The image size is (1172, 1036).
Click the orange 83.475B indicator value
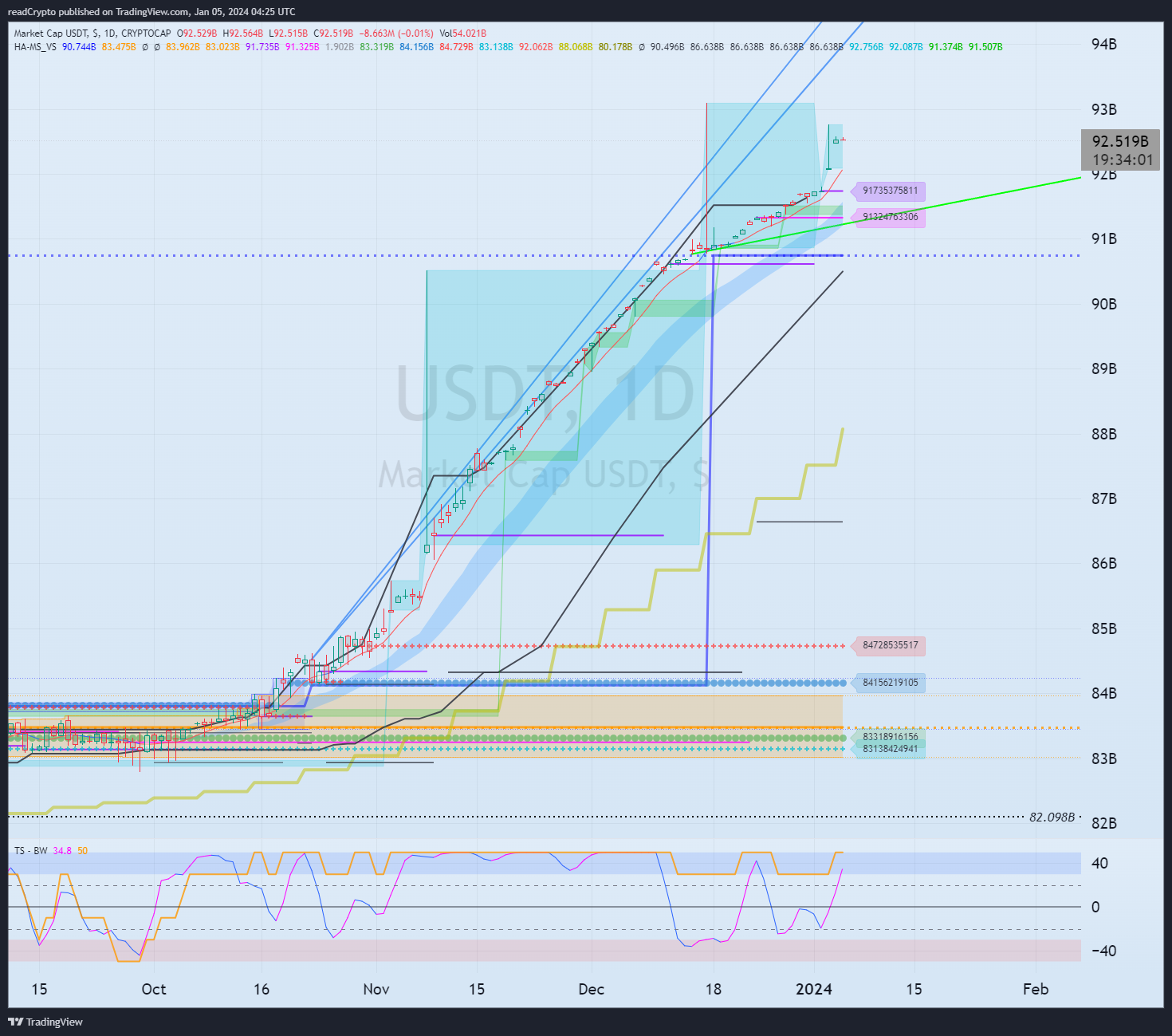tap(119, 47)
